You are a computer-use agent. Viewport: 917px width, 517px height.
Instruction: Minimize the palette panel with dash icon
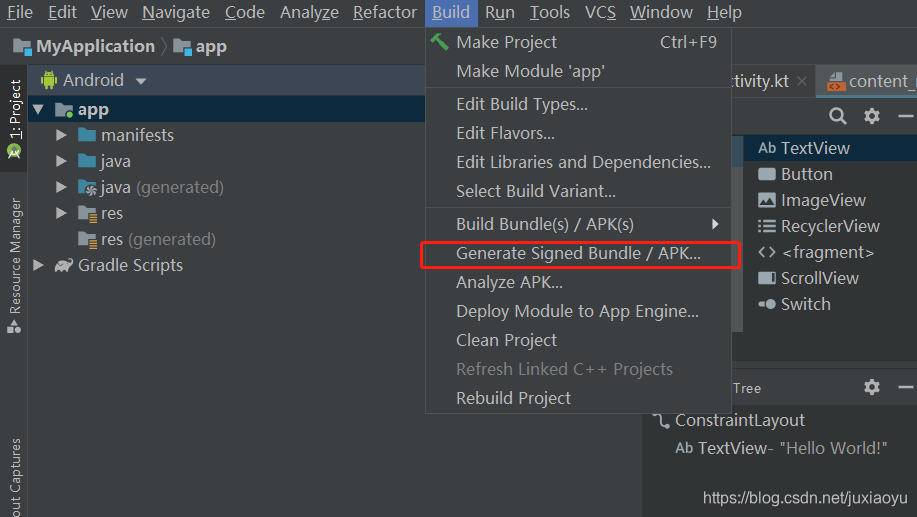pyautogui.click(x=905, y=116)
